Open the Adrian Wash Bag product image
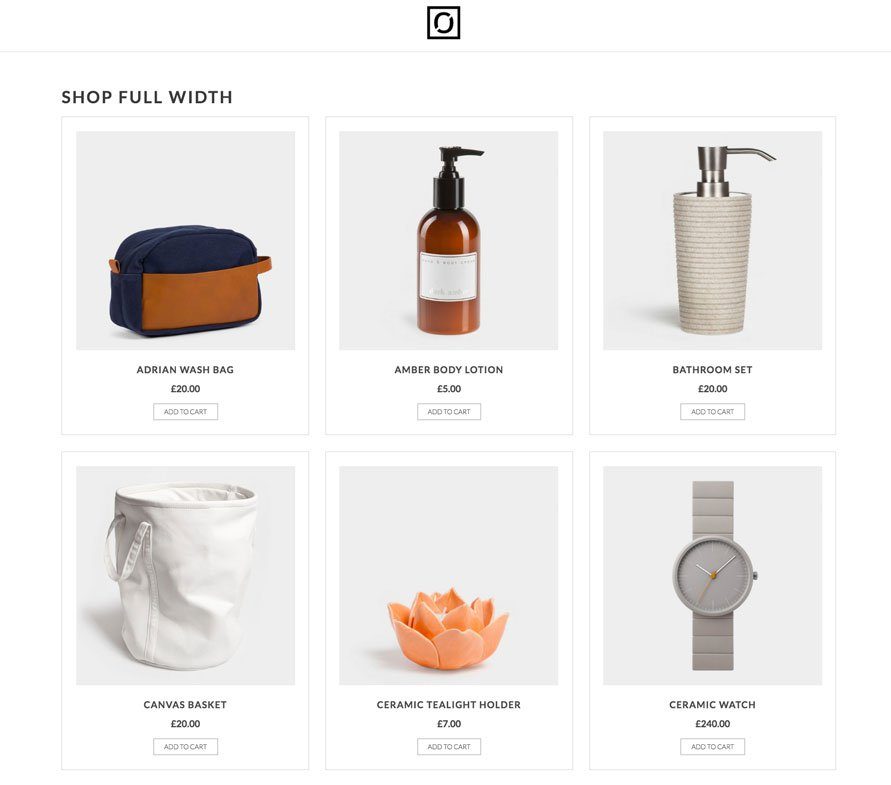This screenshot has width=891, height=785. pos(185,240)
